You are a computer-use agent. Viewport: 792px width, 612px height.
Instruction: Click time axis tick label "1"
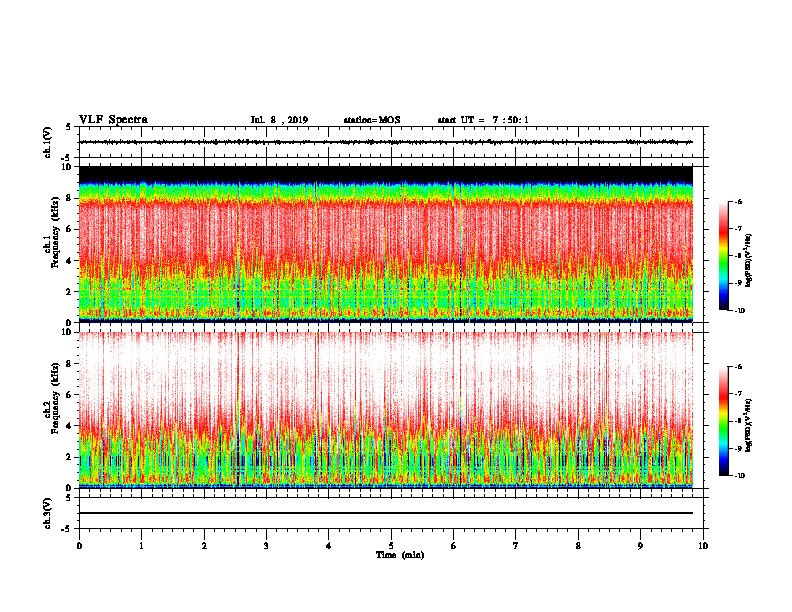coord(141,546)
